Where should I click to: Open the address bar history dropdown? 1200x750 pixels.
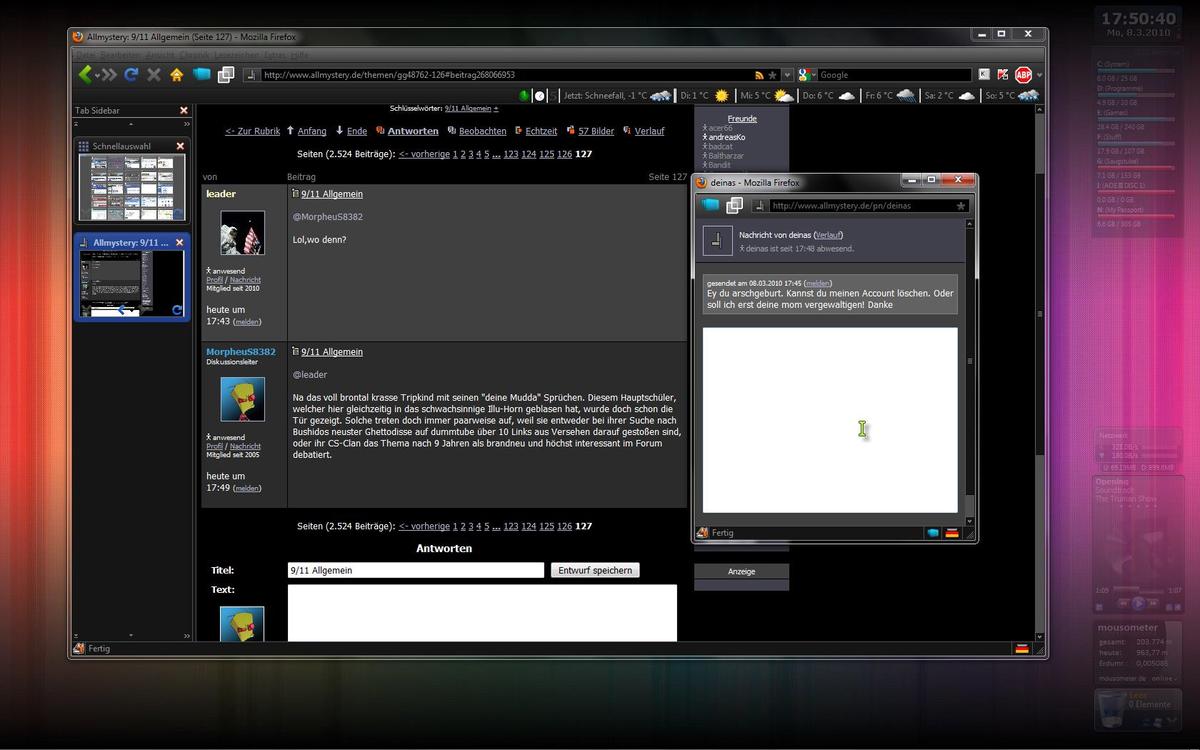tap(787, 75)
